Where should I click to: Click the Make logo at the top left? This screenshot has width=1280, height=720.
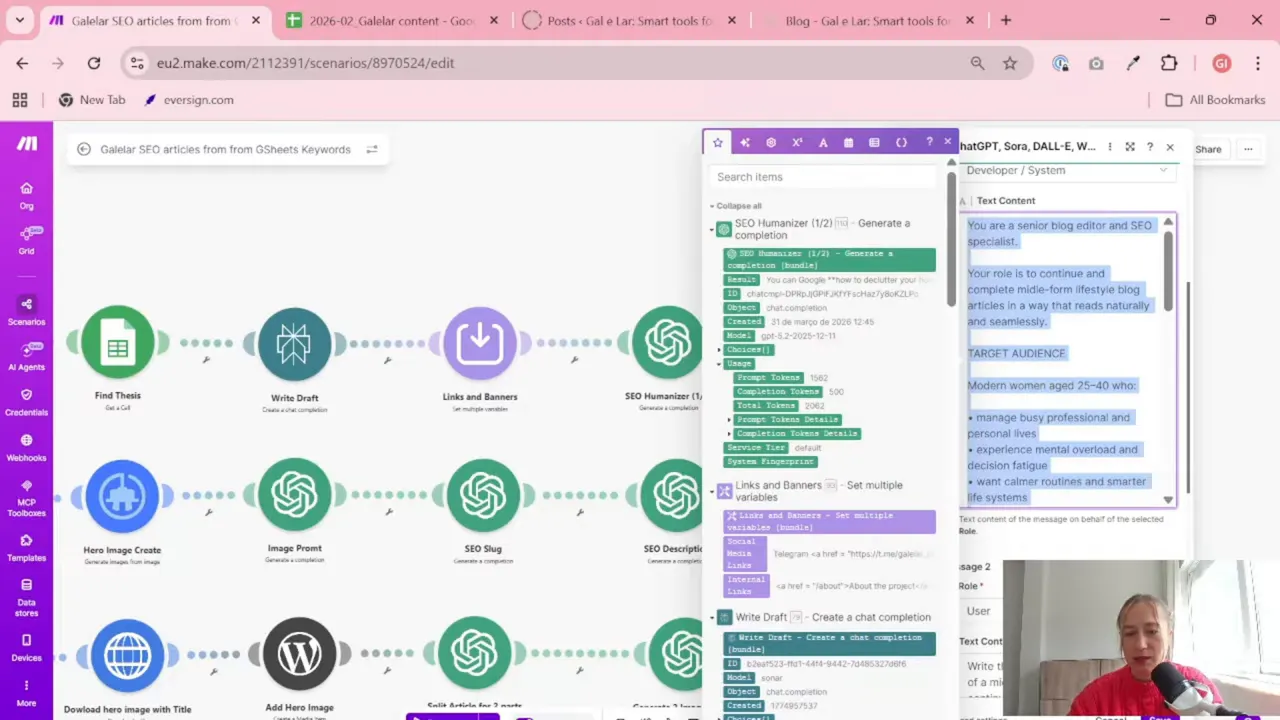(27, 144)
